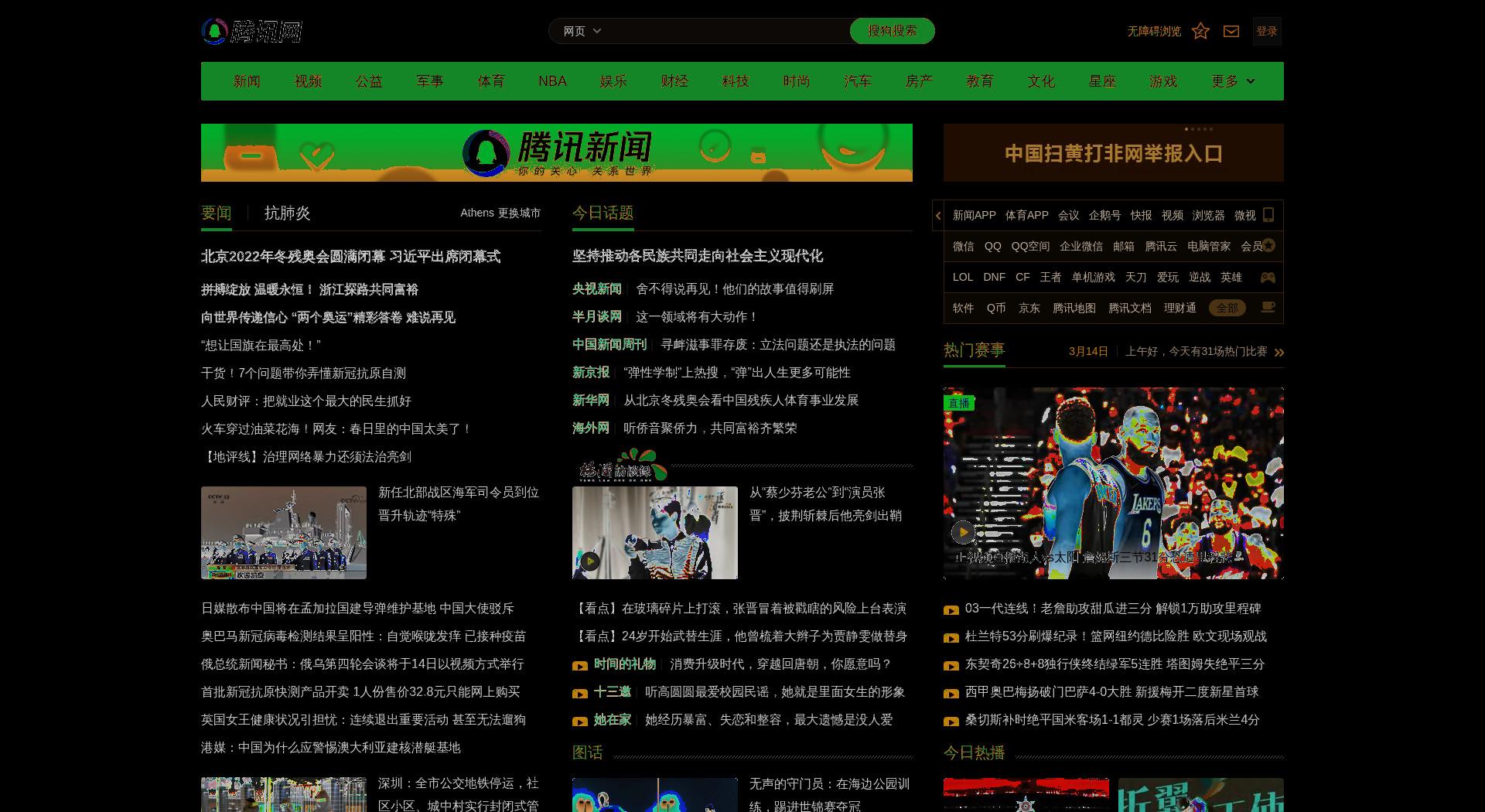1485x812 pixels.
Task: Open the 热门赛事 section heading
Action: coord(974,350)
